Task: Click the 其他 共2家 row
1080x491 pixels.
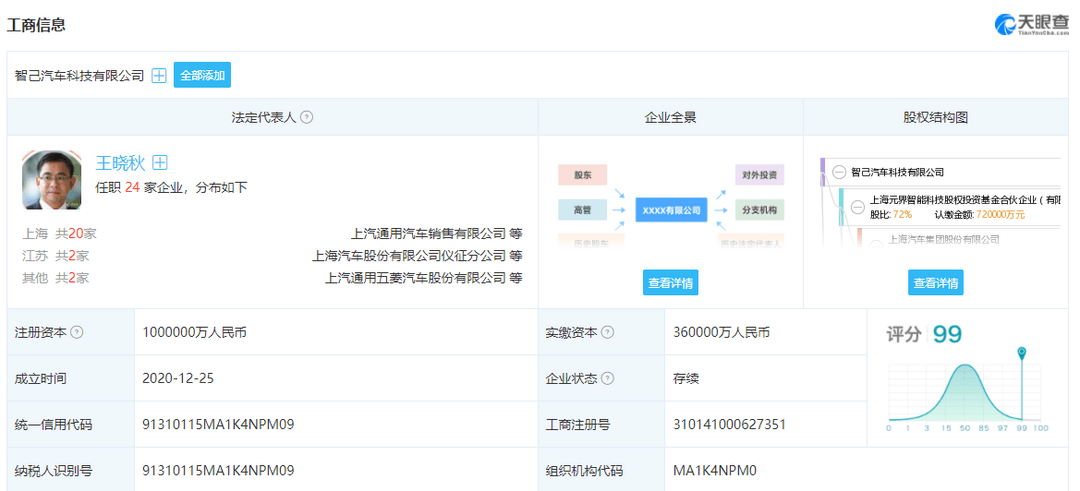Action: coord(272,278)
